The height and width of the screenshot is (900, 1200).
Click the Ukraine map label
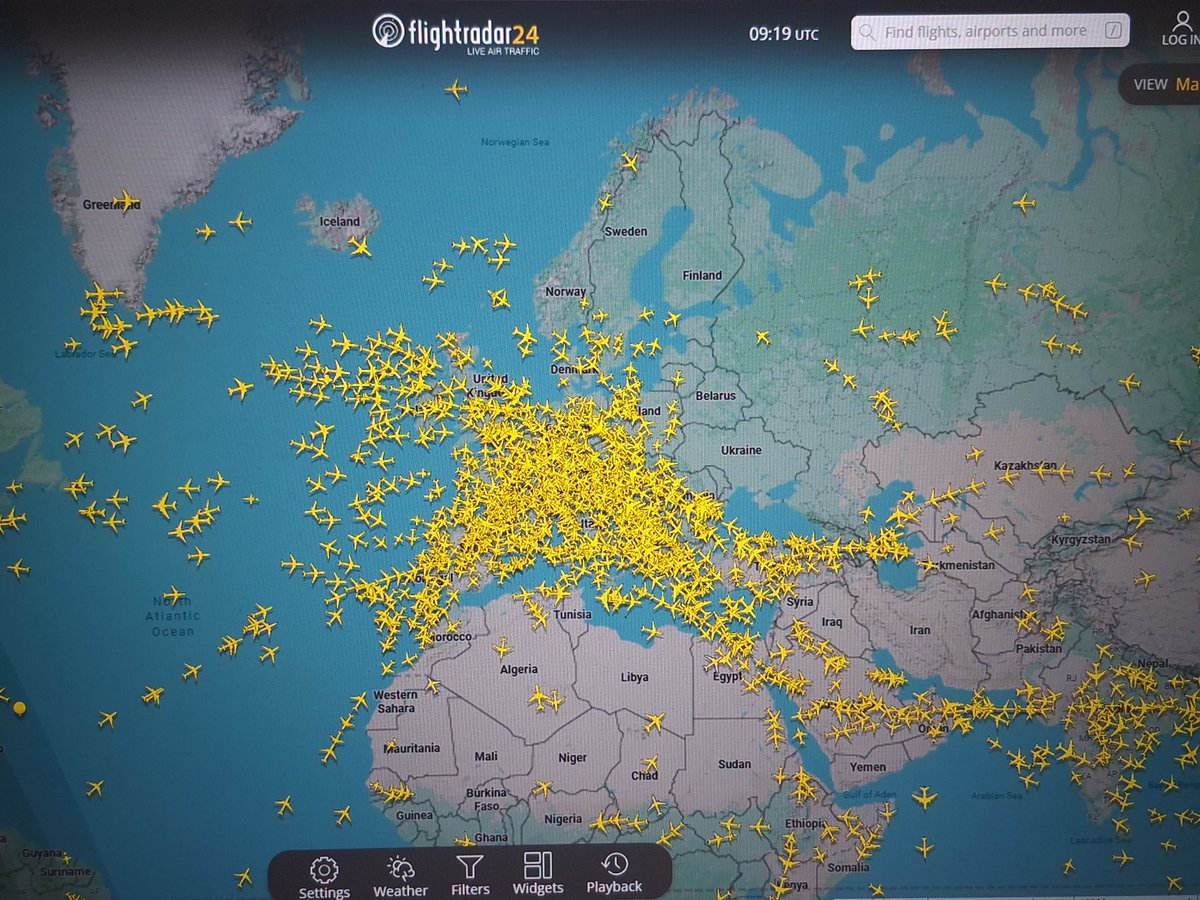741,450
